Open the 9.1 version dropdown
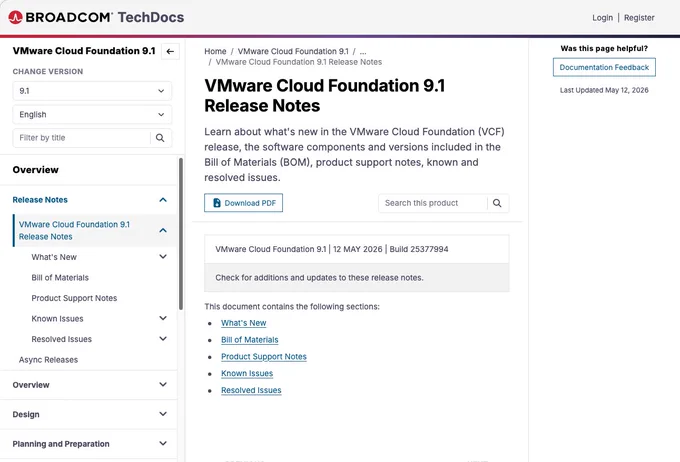The width and height of the screenshot is (680, 462). point(92,91)
